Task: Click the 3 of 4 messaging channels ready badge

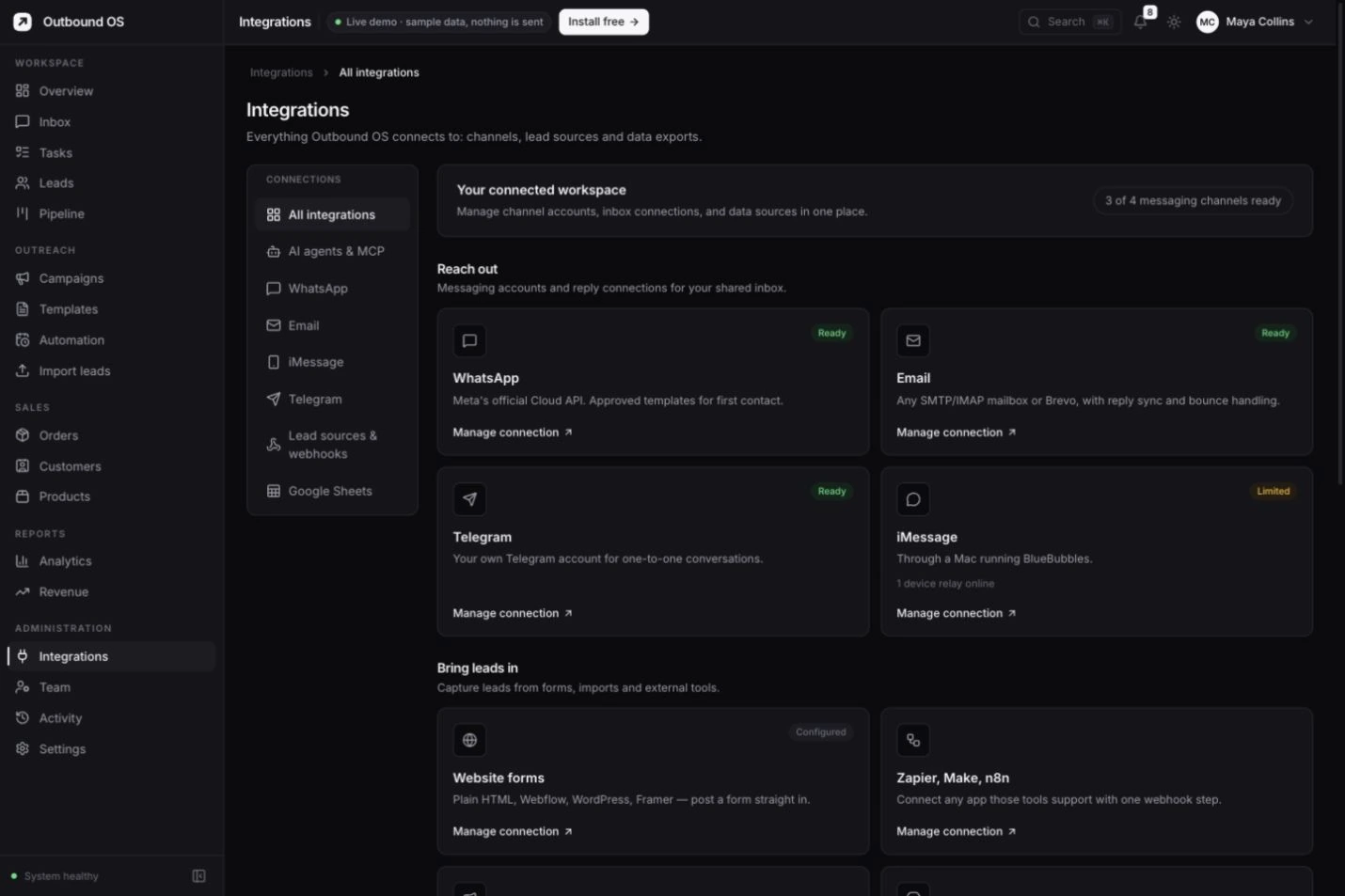Action: [1193, 200]
